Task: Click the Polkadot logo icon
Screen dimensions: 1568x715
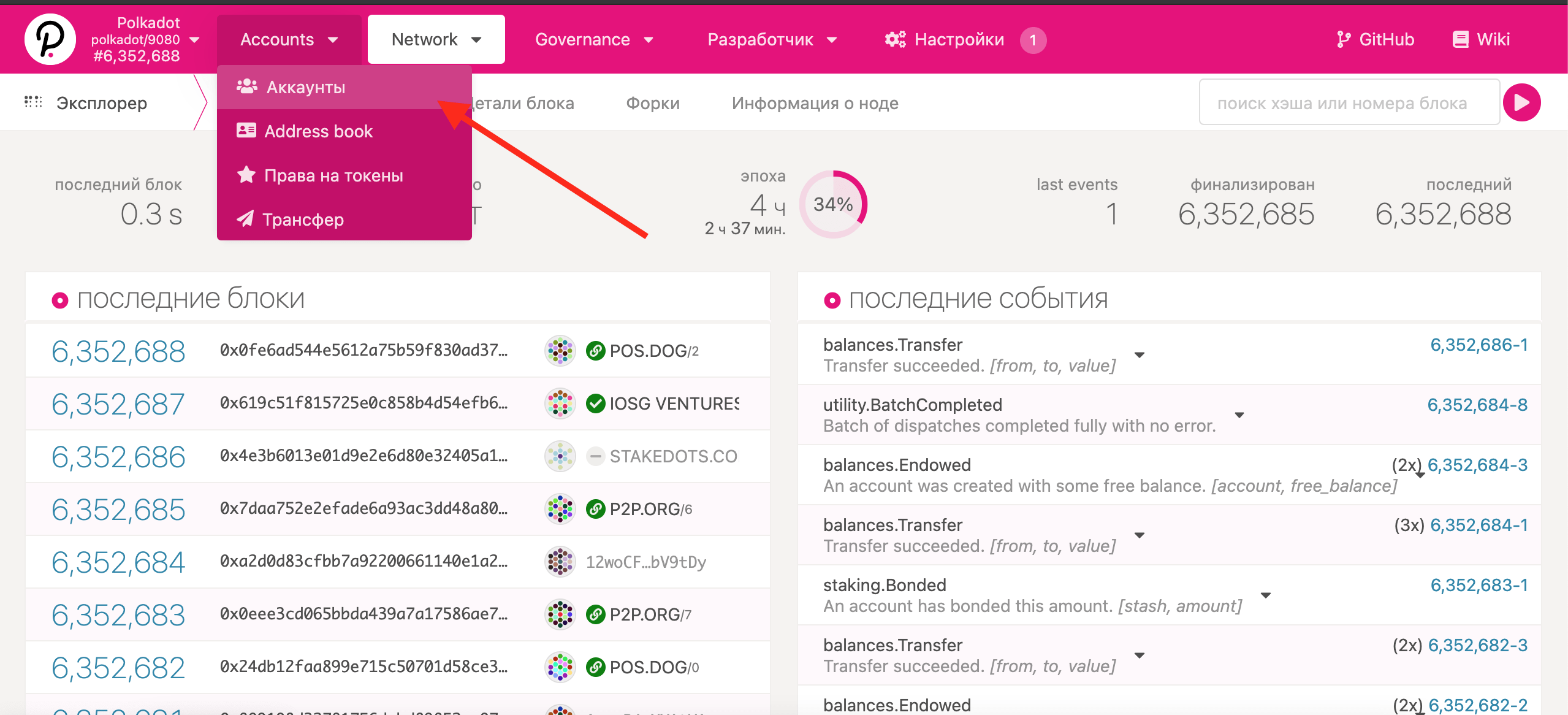Action: pos(50,39)
